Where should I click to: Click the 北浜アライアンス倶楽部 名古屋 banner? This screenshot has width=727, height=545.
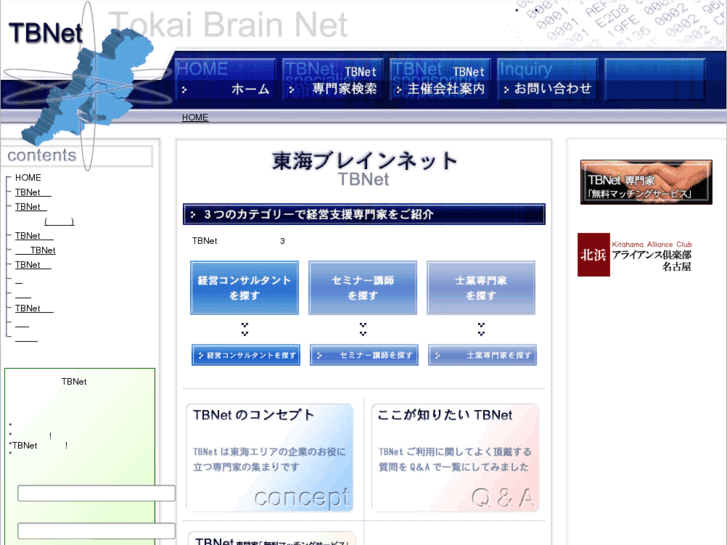tap(635, 255)
